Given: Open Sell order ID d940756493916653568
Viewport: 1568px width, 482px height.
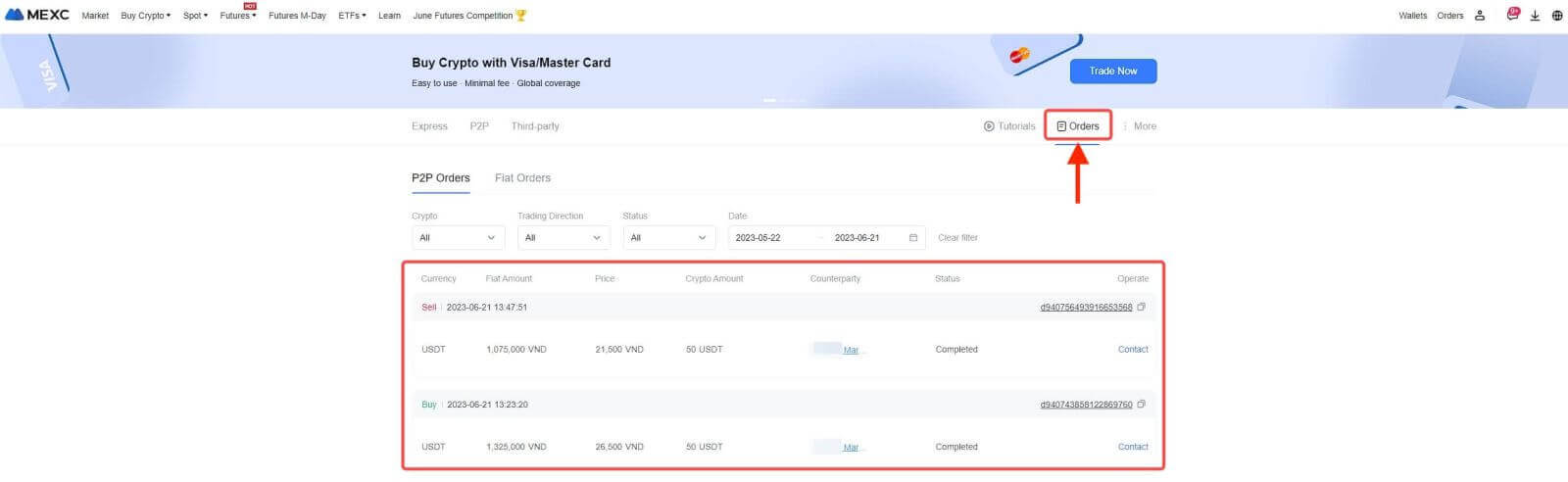Looking at the screenshot, I should [x=1086, y=308].
